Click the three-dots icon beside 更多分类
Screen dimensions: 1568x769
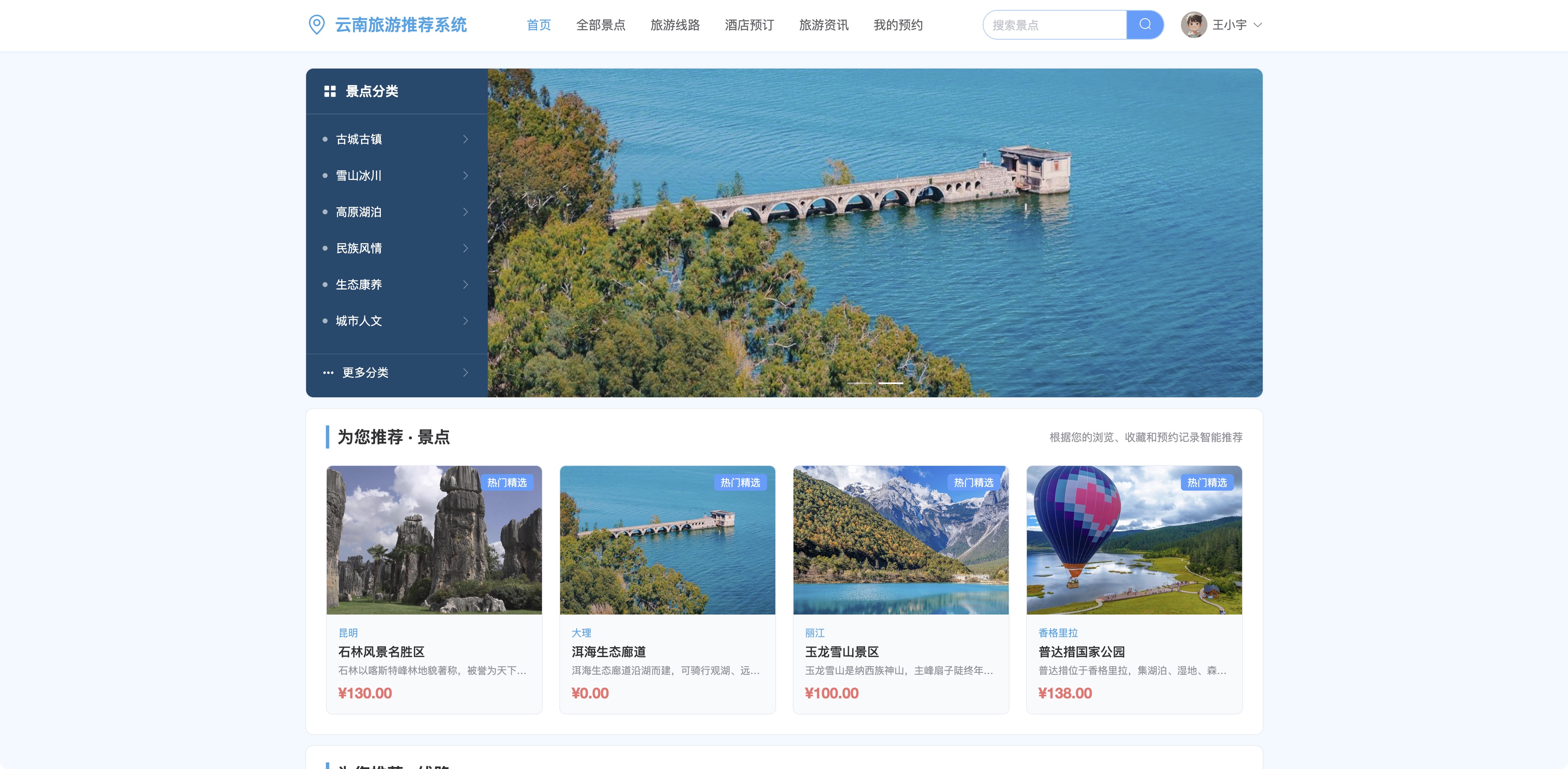[328, 373]
